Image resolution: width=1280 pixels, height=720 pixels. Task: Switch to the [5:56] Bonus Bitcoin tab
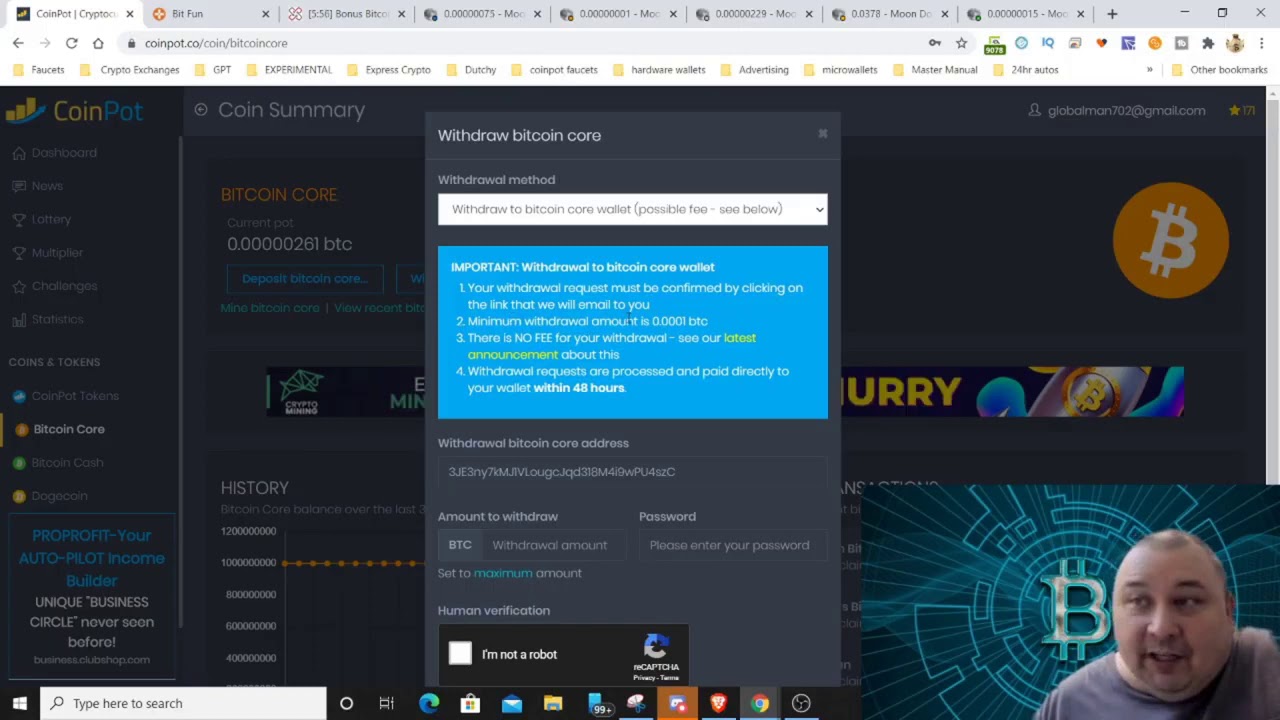pyautogui.click(x=346, y=14)
